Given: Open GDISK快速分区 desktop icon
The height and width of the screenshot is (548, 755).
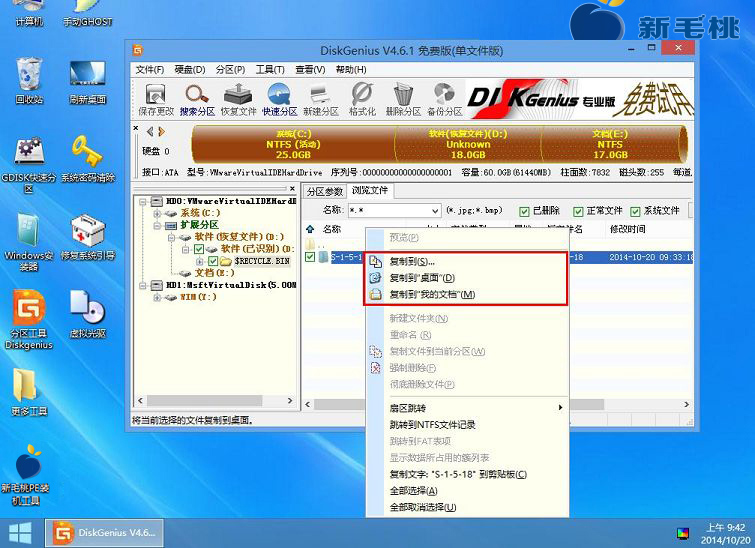Looking at the screenshot, I should tap(29, 164).
